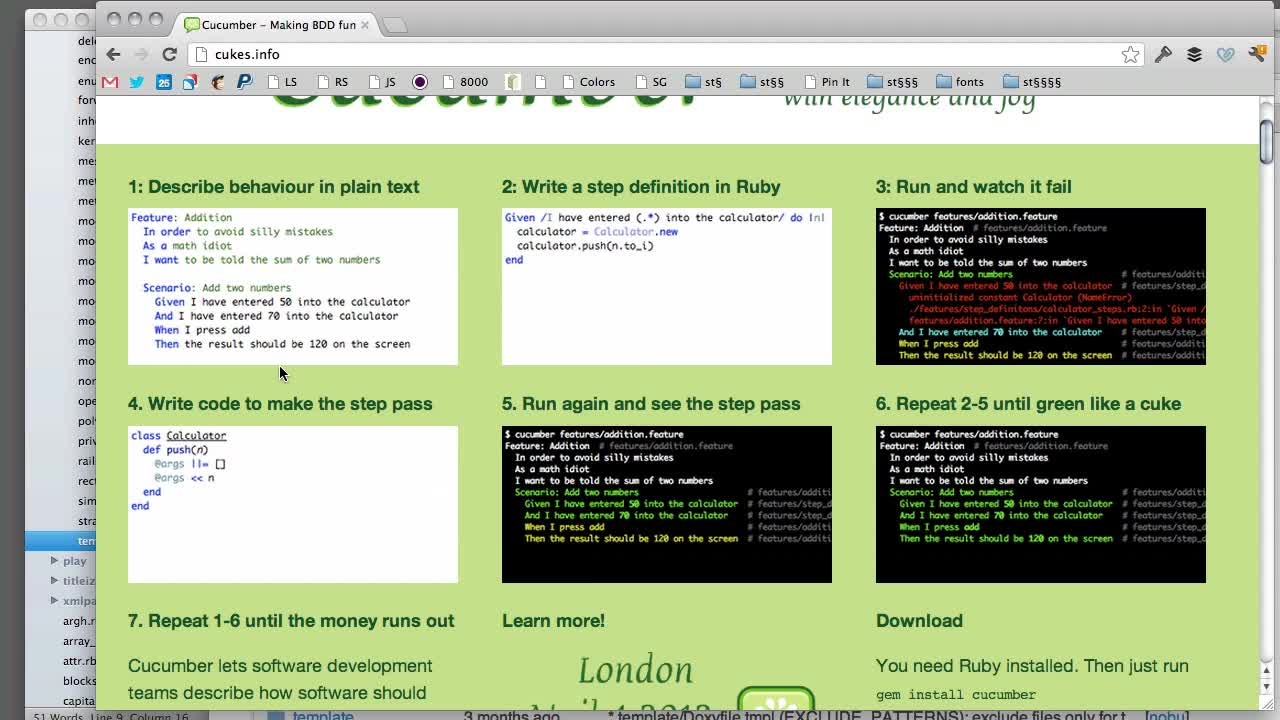Screen dimensions: 1280x720
Task: Open the st§§§§ bookmarks folder
Action: (1031, 82)
